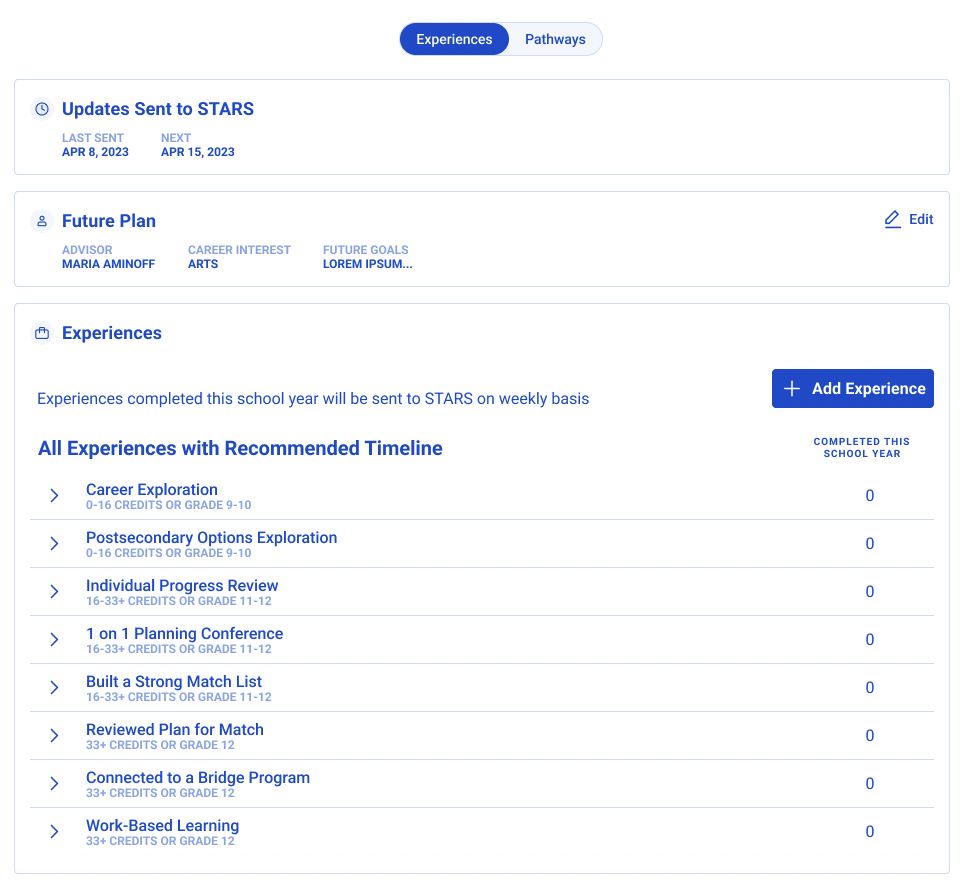The width and height of the screenshot is (964, 894).
Task: Expand Postsecondary Options Exploration chevron
Action: tap(55, 544)
